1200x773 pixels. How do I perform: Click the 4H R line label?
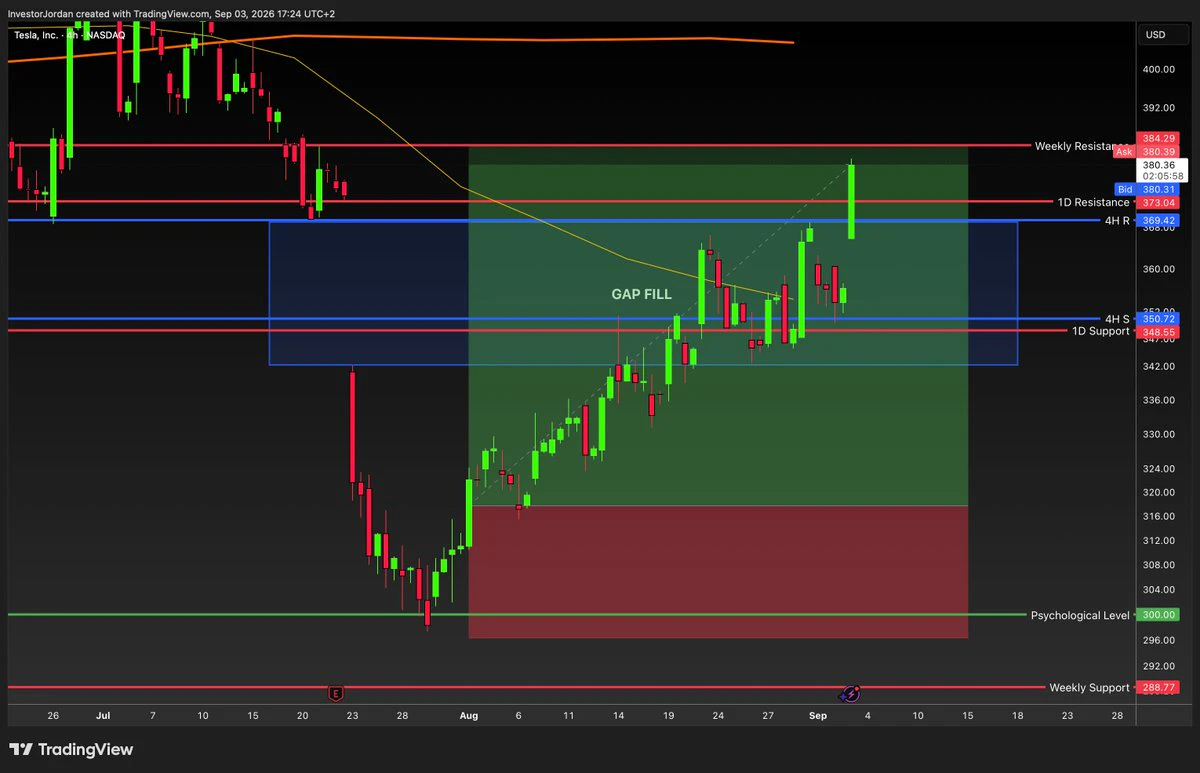click(x=1117, y=220)
